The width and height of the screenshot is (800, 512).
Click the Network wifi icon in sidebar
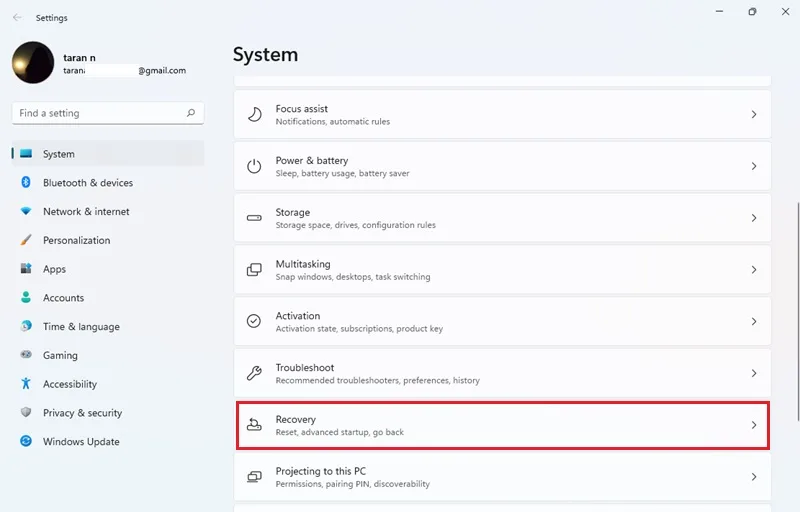point(26,211)
